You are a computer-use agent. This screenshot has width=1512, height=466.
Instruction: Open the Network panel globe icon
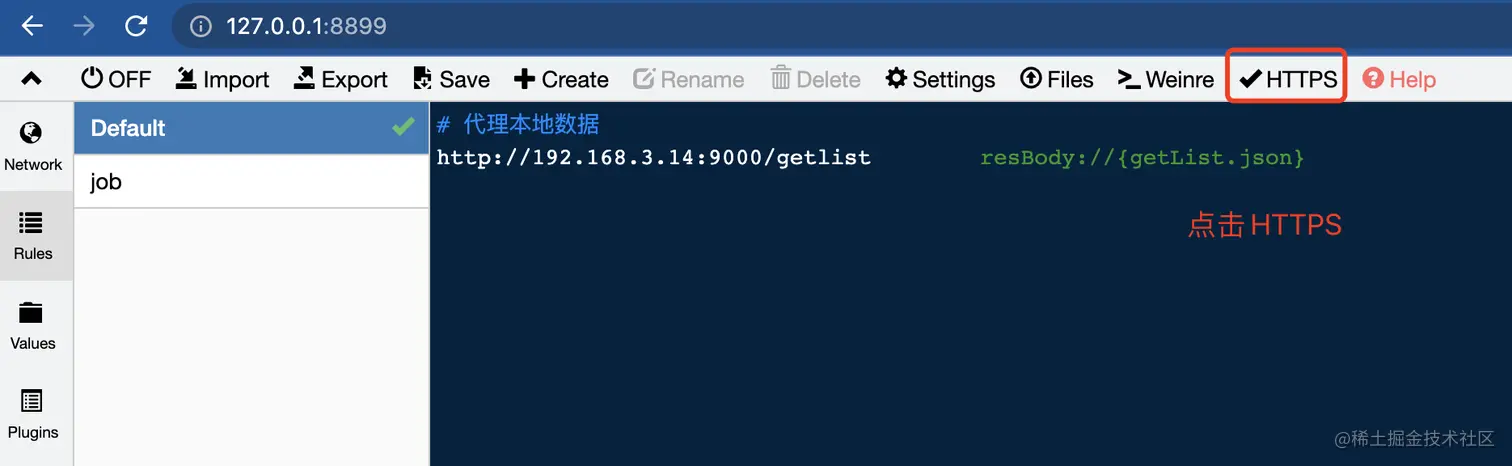click(31, 132)
